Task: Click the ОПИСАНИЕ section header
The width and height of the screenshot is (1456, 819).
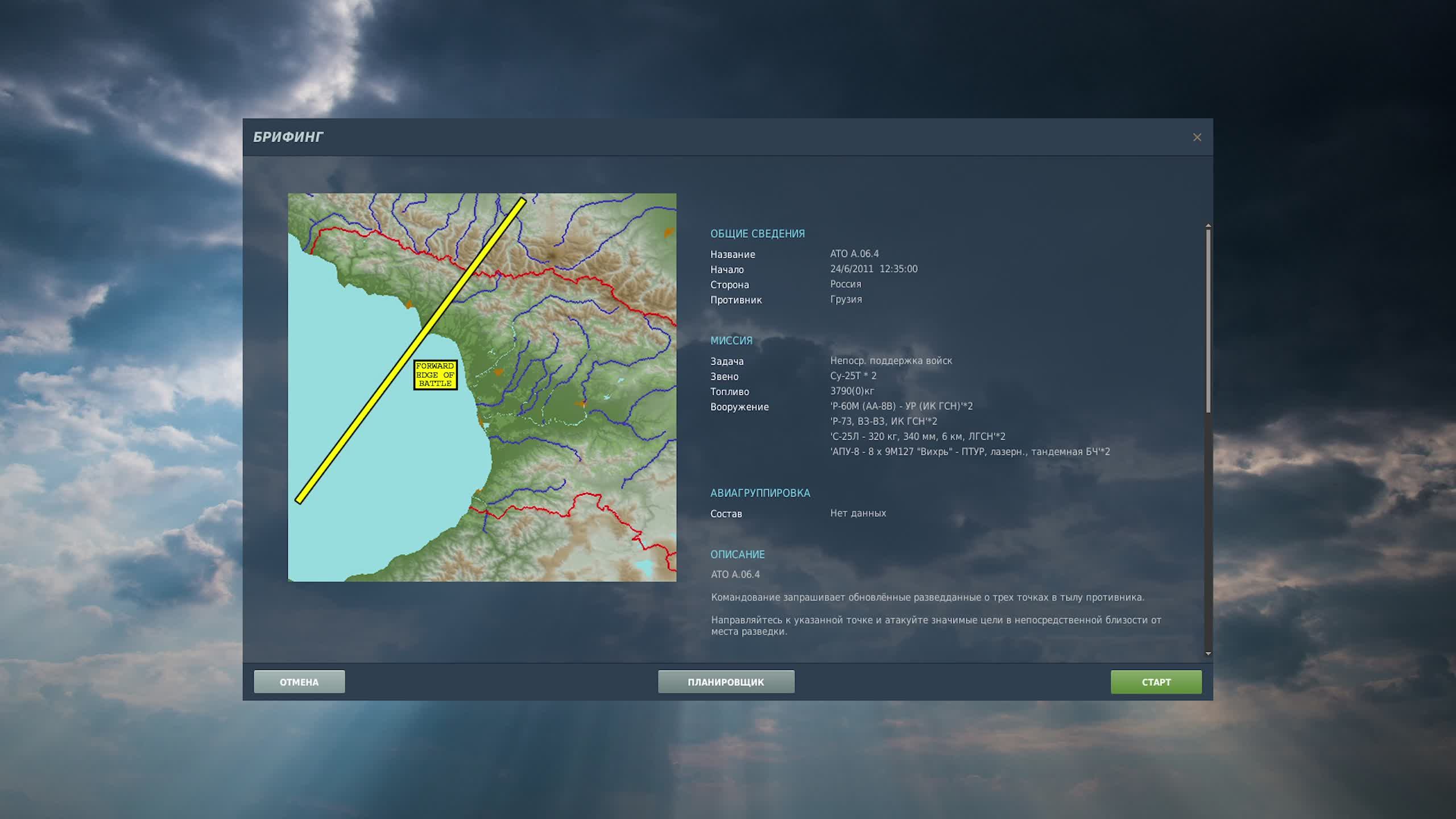Action: pyautogui.click(x=738, y=555)
